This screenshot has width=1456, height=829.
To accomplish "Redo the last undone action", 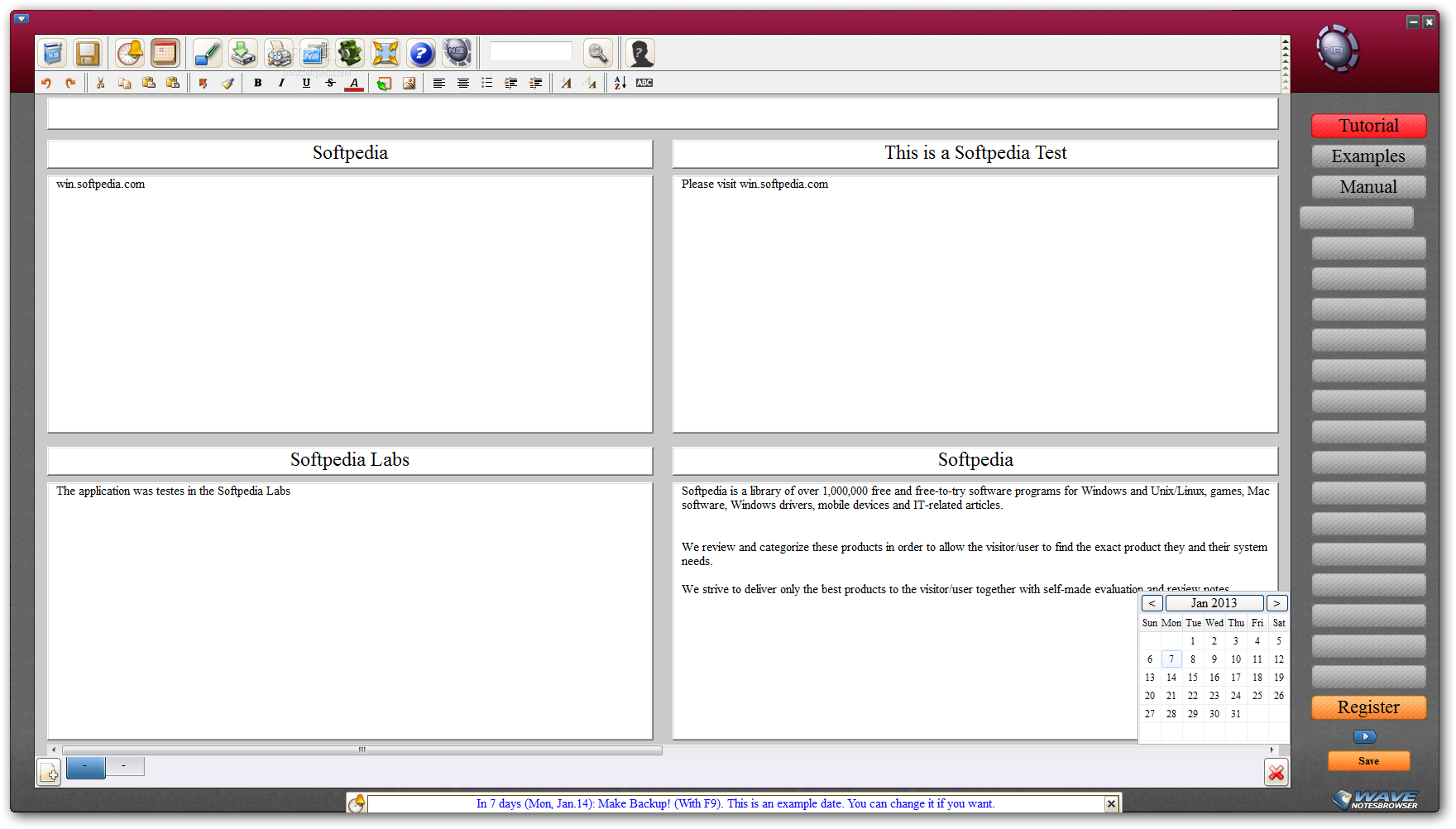I will point(70,83).
